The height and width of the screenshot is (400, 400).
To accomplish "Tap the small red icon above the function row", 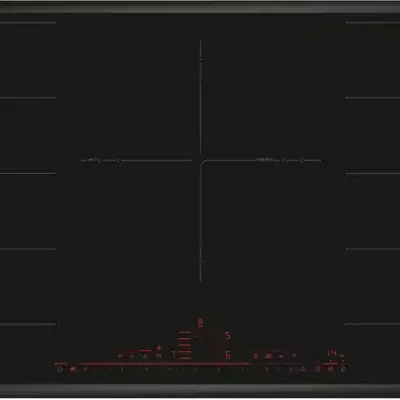I will pos(159,347).
